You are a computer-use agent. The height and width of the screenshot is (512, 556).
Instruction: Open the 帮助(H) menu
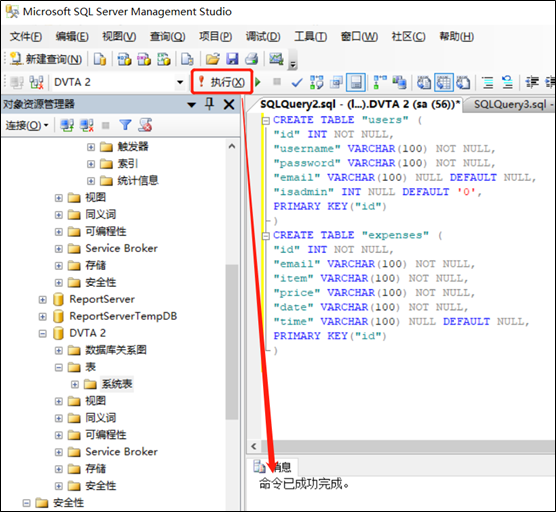pos(457,36)
